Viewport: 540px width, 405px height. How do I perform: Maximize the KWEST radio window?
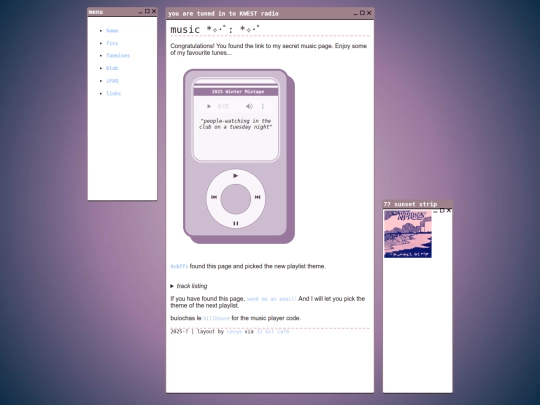362,13
